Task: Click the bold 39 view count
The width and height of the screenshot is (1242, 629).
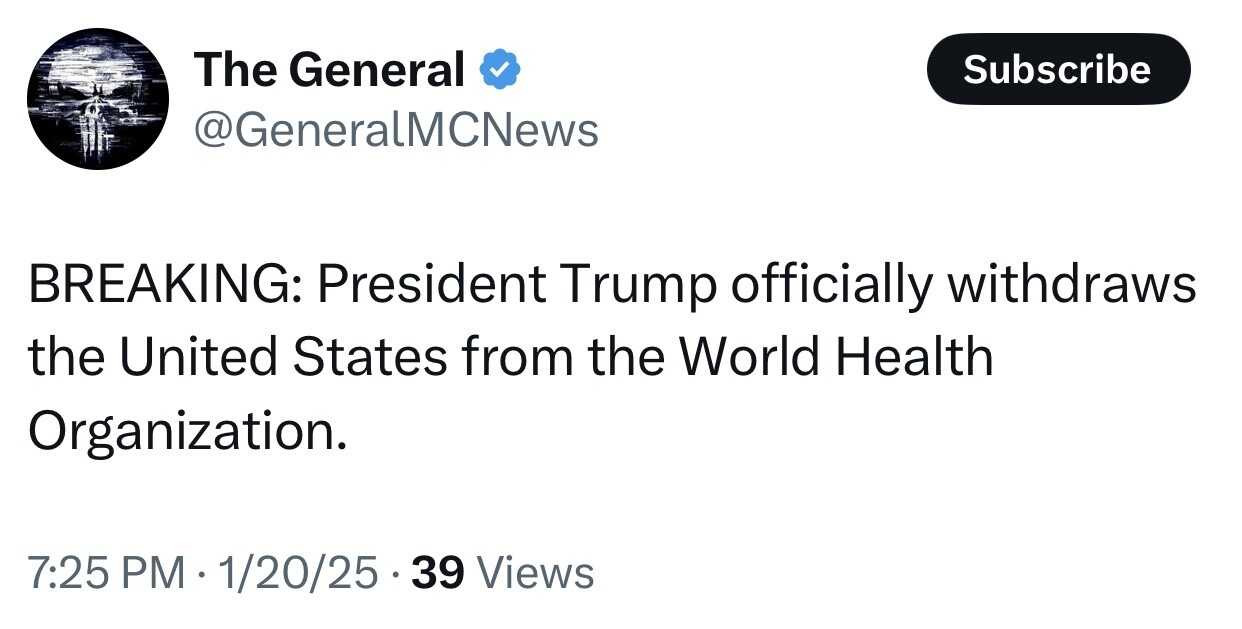Action: point(438,573)
